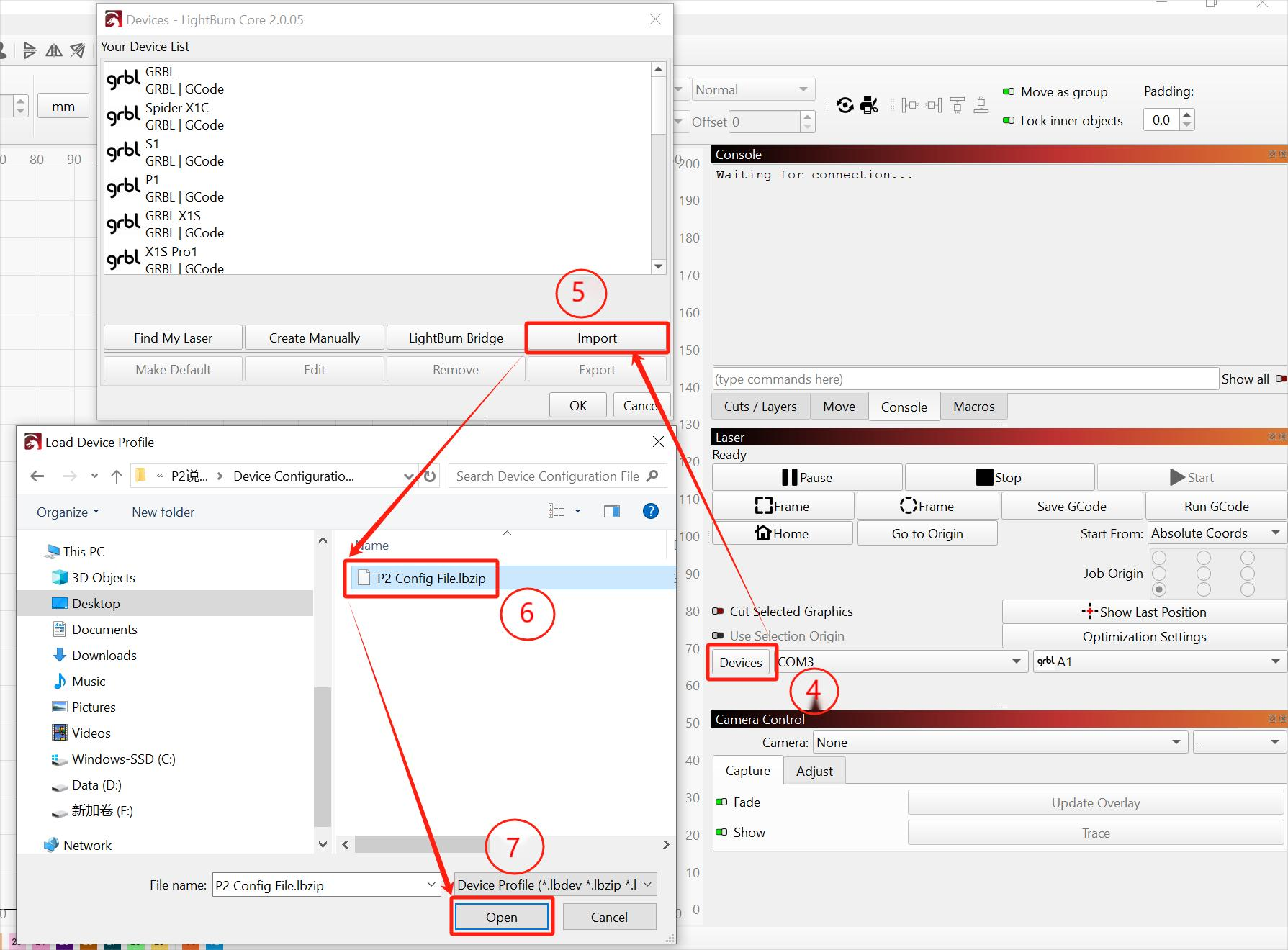The height and width of the screenshot is (950, 1288).
Task: Toggle the Fade switch in Camera Control
Action: pos(721,802)
